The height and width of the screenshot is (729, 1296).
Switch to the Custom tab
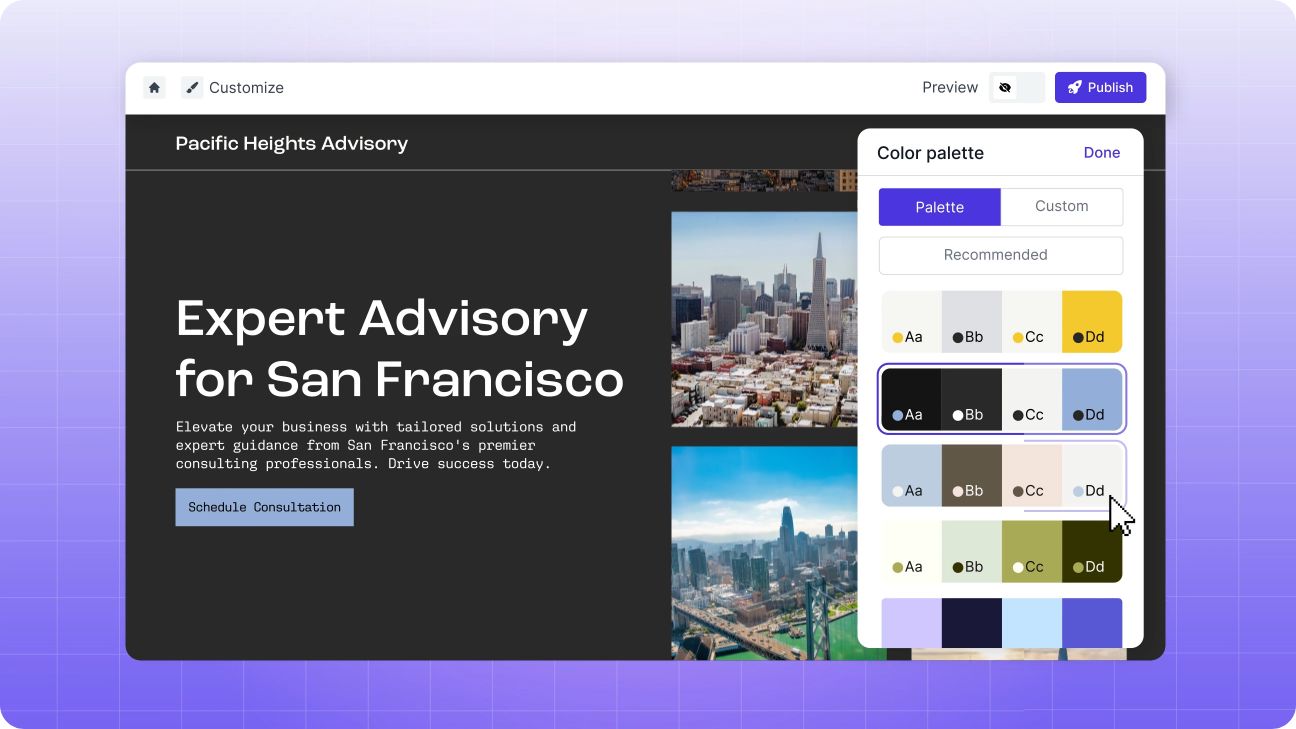1061,206
